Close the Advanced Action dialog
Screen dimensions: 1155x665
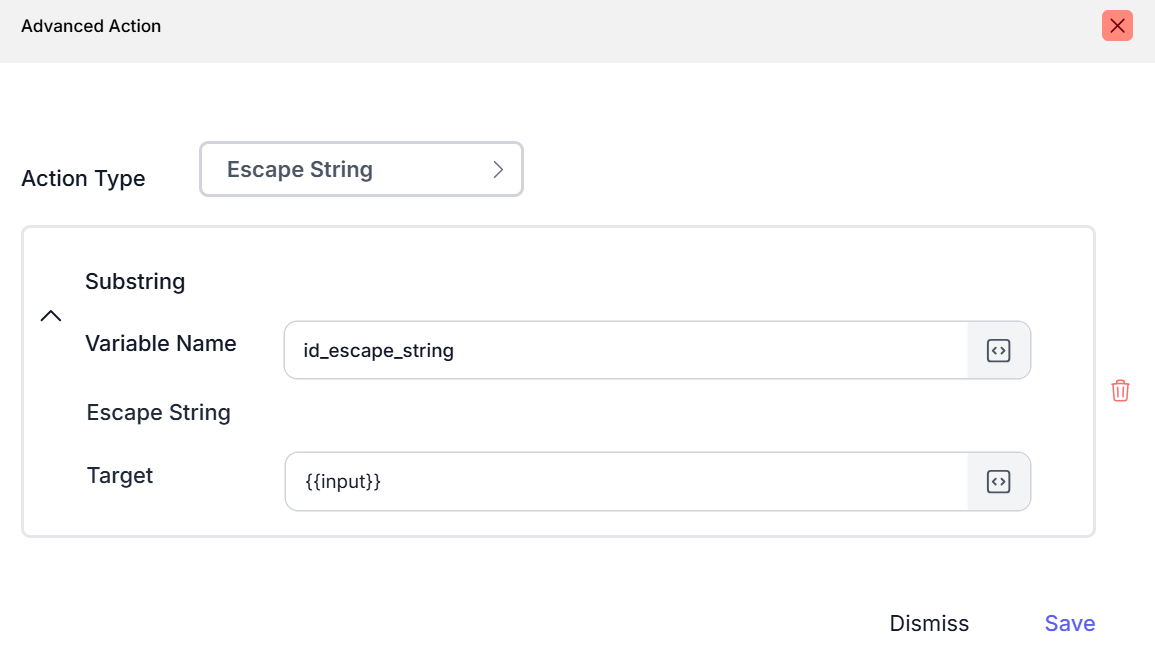coord(1117,26)
